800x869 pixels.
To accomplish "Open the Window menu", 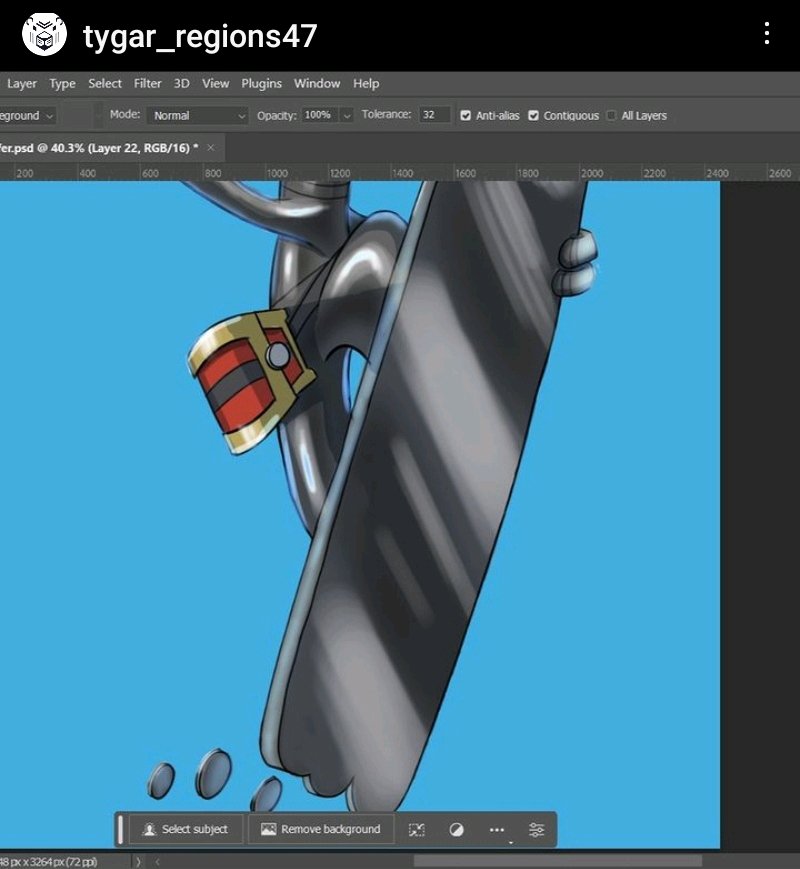I will click(317, 84).
